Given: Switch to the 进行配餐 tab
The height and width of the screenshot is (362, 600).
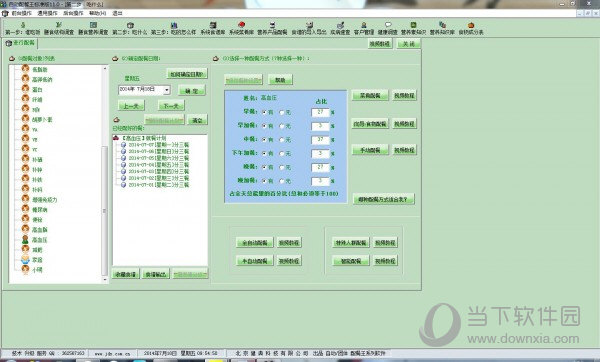Looking at the screenshot, I should 21,43.
